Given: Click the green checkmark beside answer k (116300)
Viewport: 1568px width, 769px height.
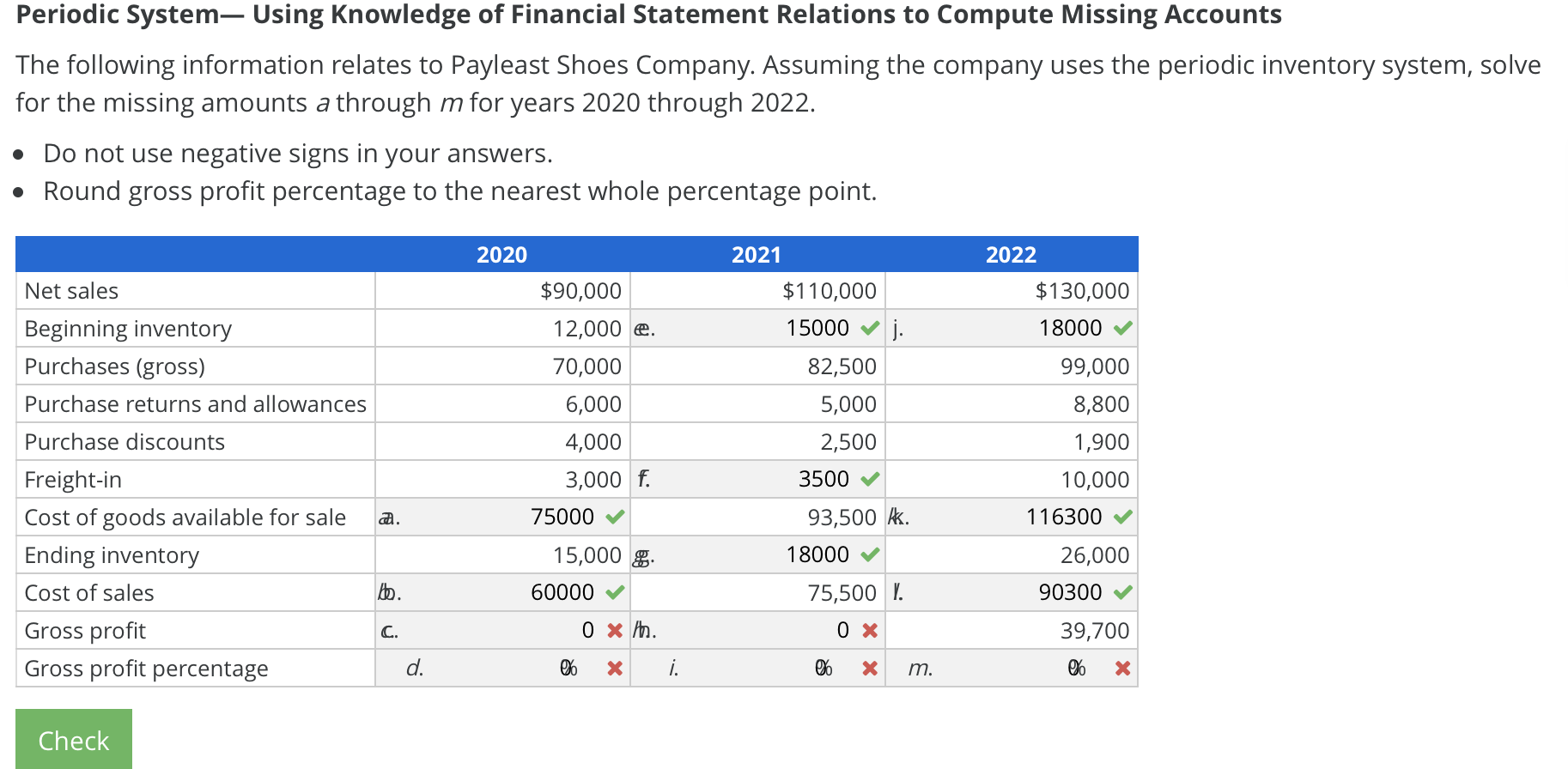Looking at the screenshot, I should click(1121, 517).
